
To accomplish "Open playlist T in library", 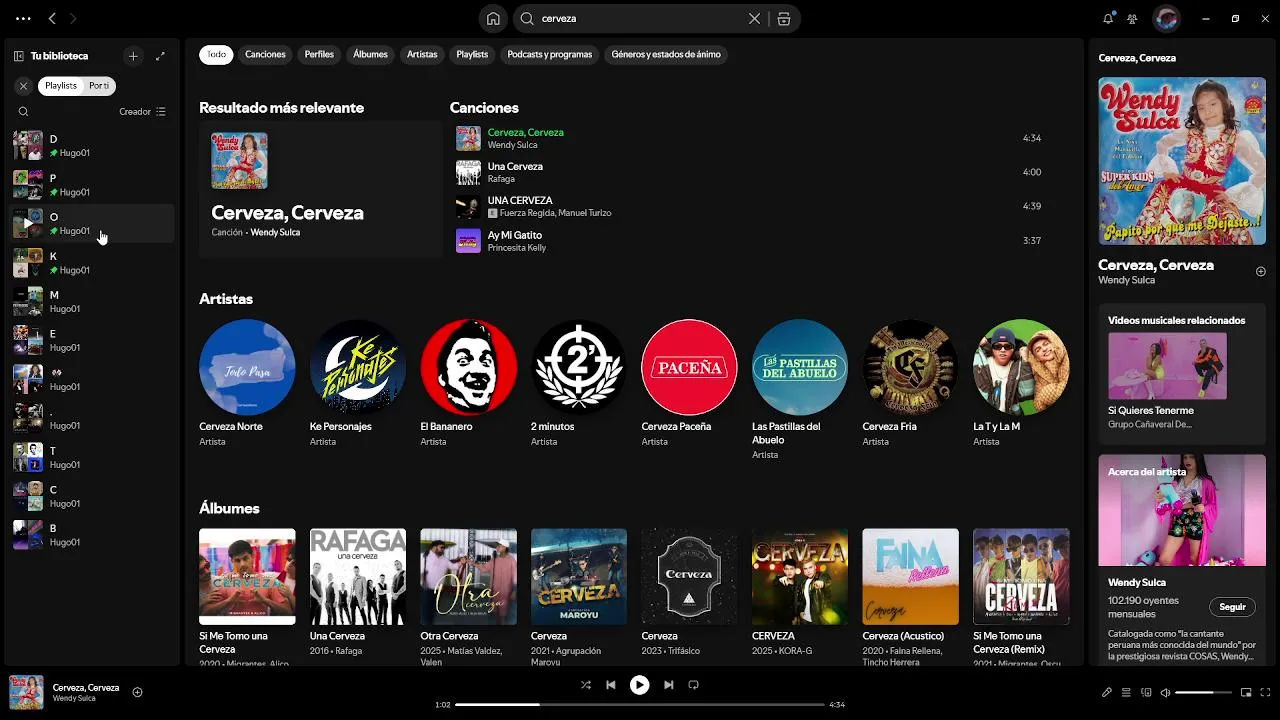I will 91,457.
